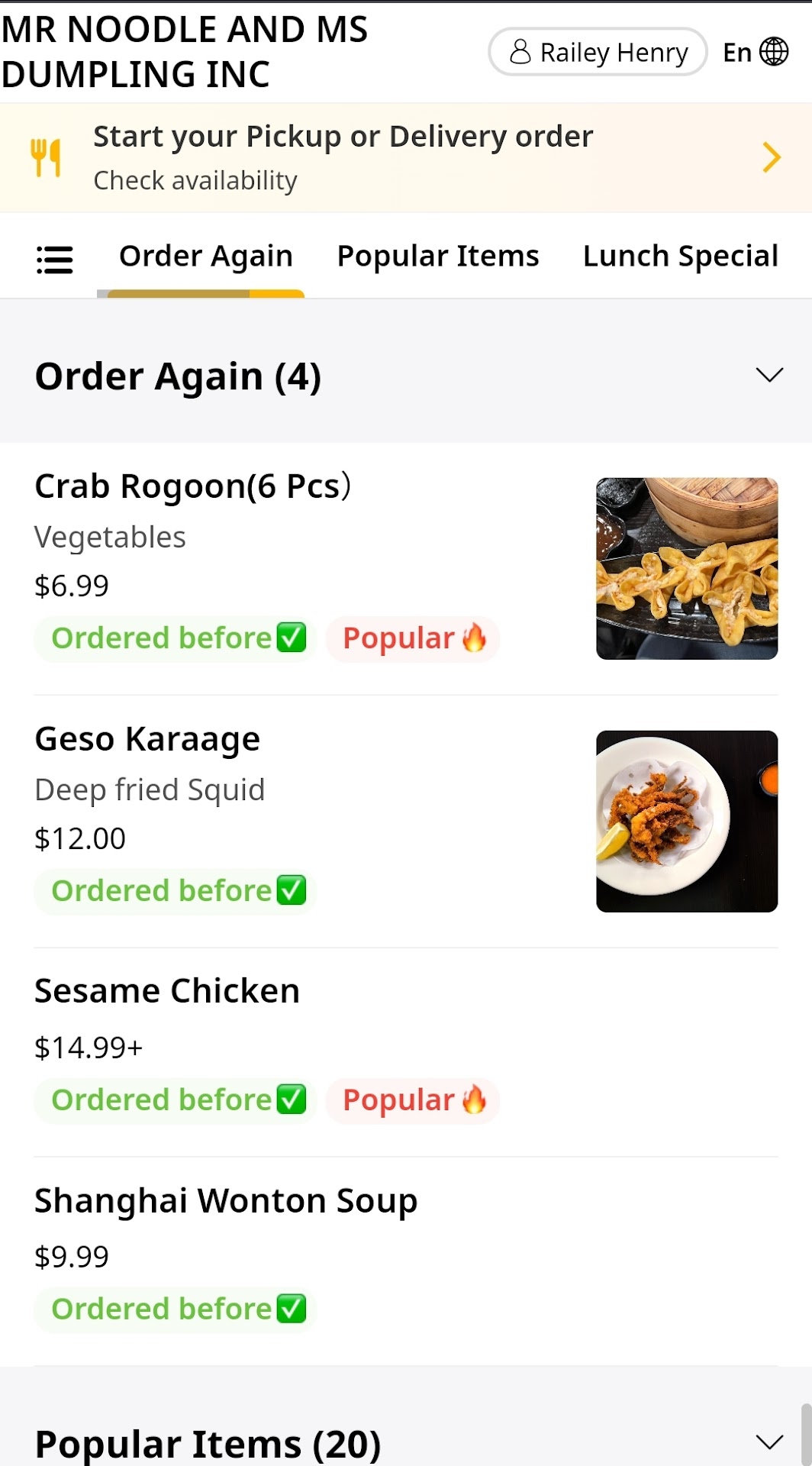The image size is (812, 1466).
Task: Click the green checkmark on Sesame Chicken
Action: (291, 1099)
